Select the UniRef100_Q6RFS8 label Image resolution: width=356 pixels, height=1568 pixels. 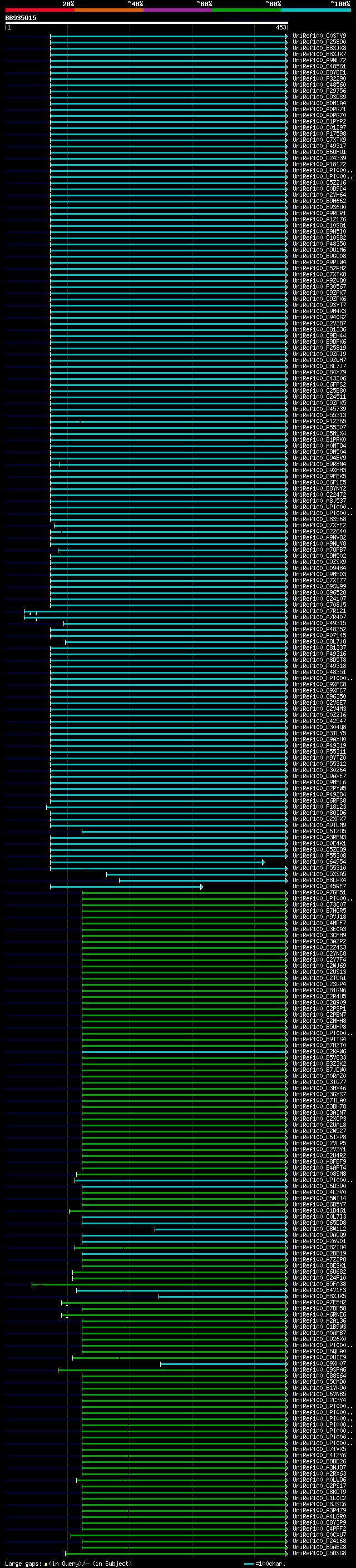click(319, 800)
